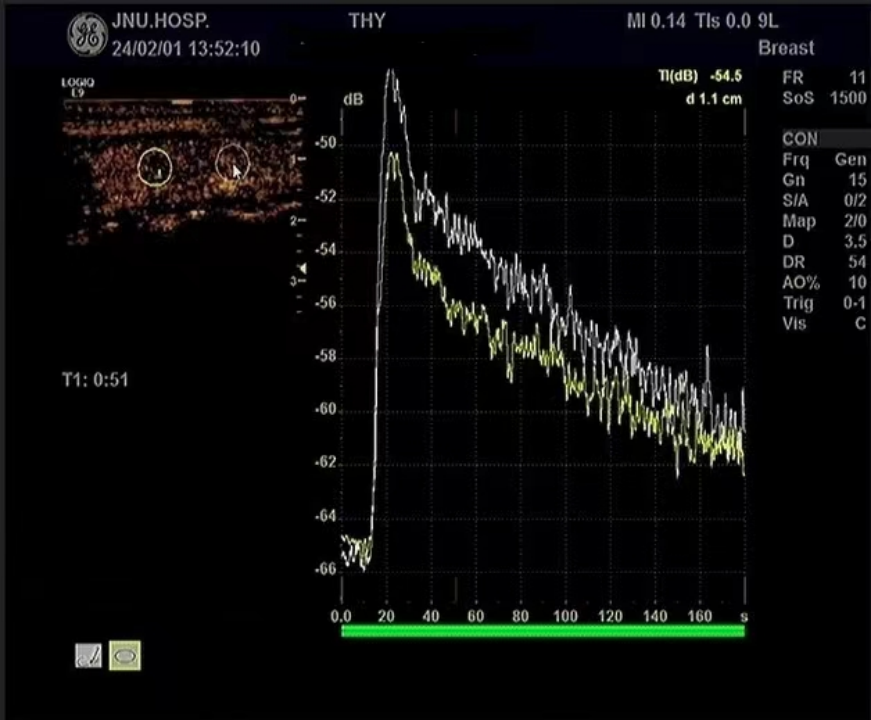The image size is (871, 720).
Task: Select the ellipse ROI tool icon
Action: 125,656
